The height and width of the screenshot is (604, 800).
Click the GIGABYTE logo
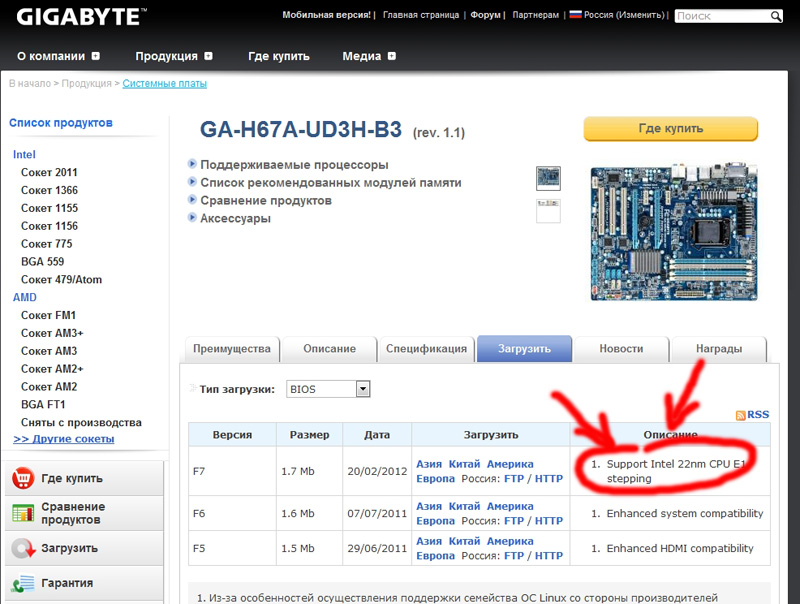point(81,17)
